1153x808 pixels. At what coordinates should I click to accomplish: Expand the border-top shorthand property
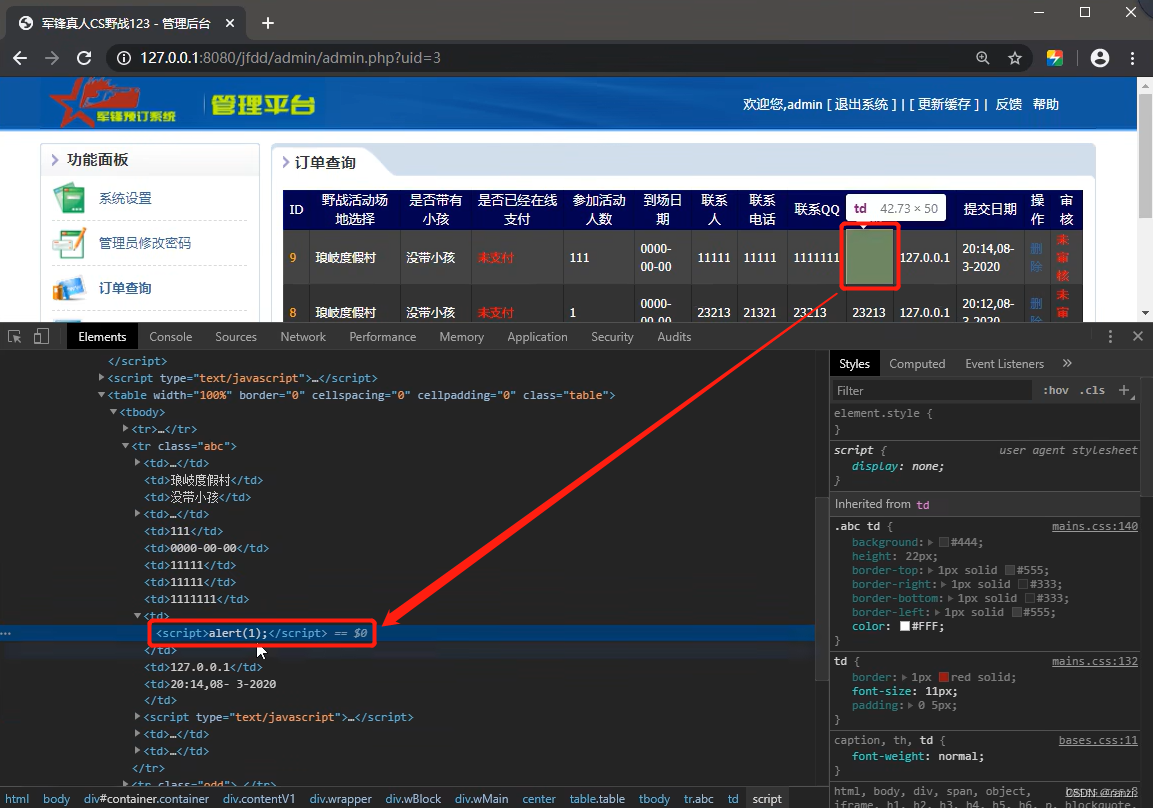point(931,571)
